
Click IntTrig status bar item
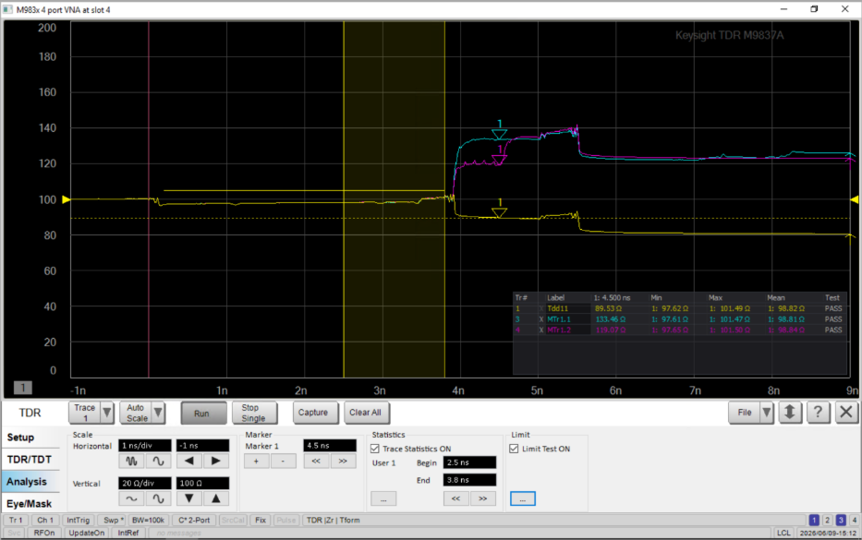pos(78,520)
